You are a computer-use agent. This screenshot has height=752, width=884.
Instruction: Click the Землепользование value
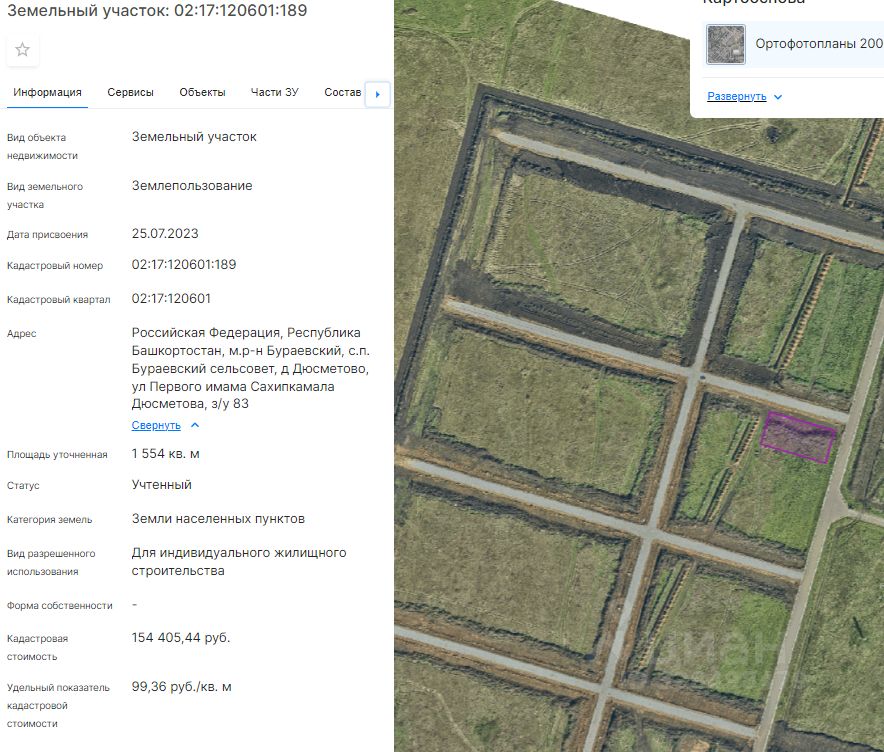192,186
